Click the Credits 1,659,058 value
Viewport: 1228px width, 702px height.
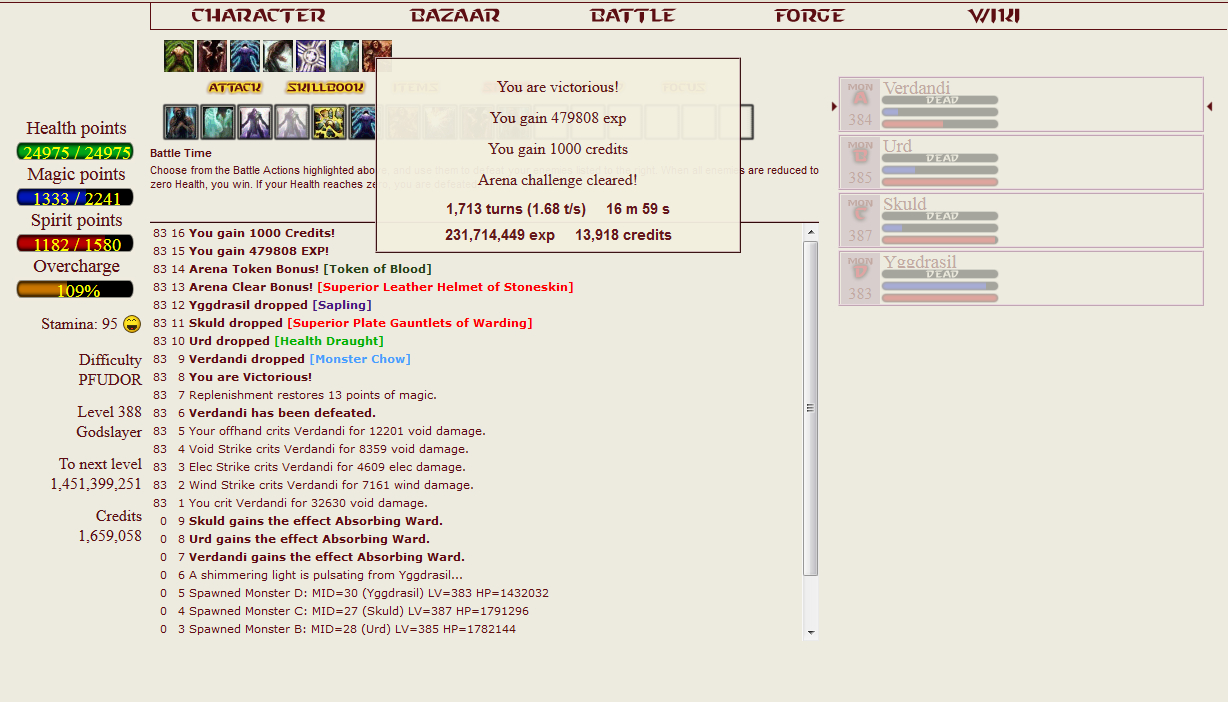click(x=110, y=535)
